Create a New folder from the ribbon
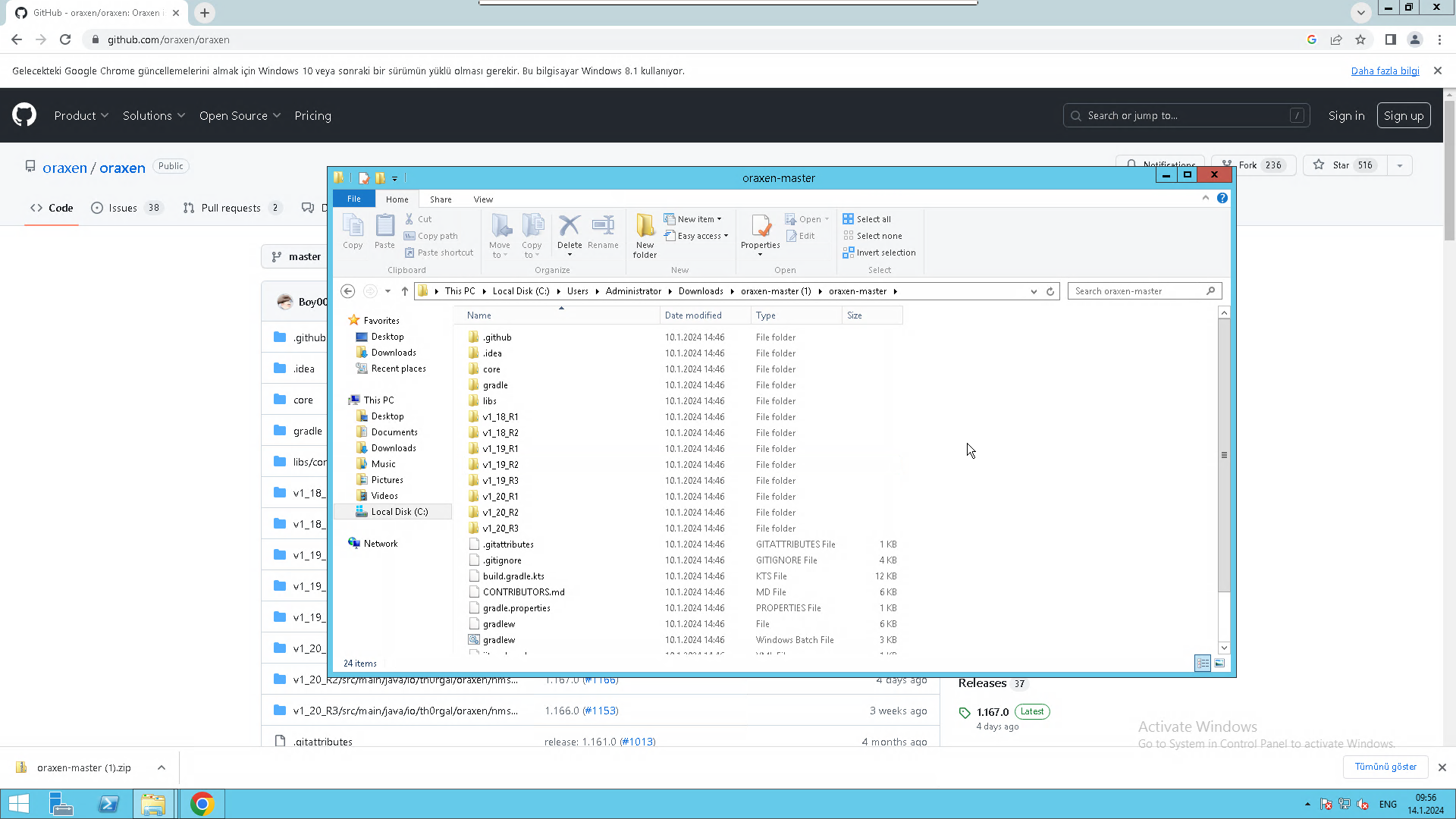This screenshot has width=1456, height=819. click(x=645, y=236)
